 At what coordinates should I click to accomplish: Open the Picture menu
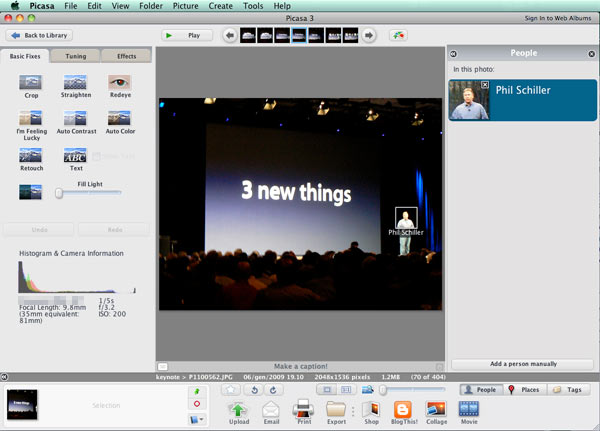click(x=185, y=5)
